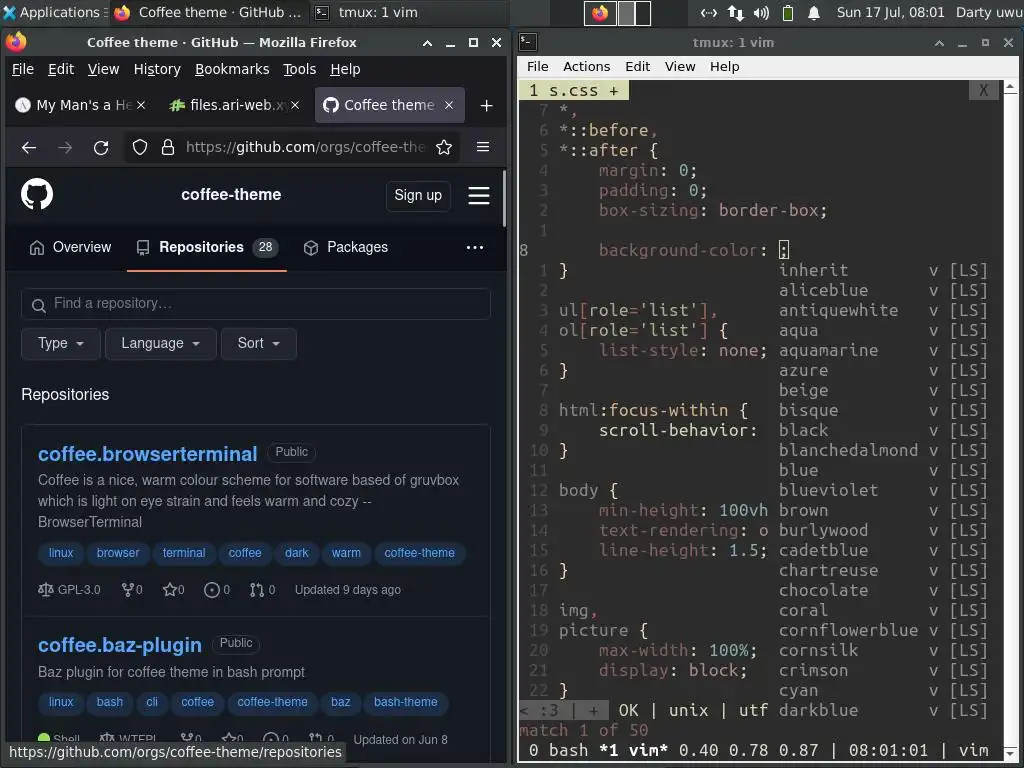Click the stars icon on coffee.browserterminal
This screenshot has height=768, width=1024.
click(170, 590)
